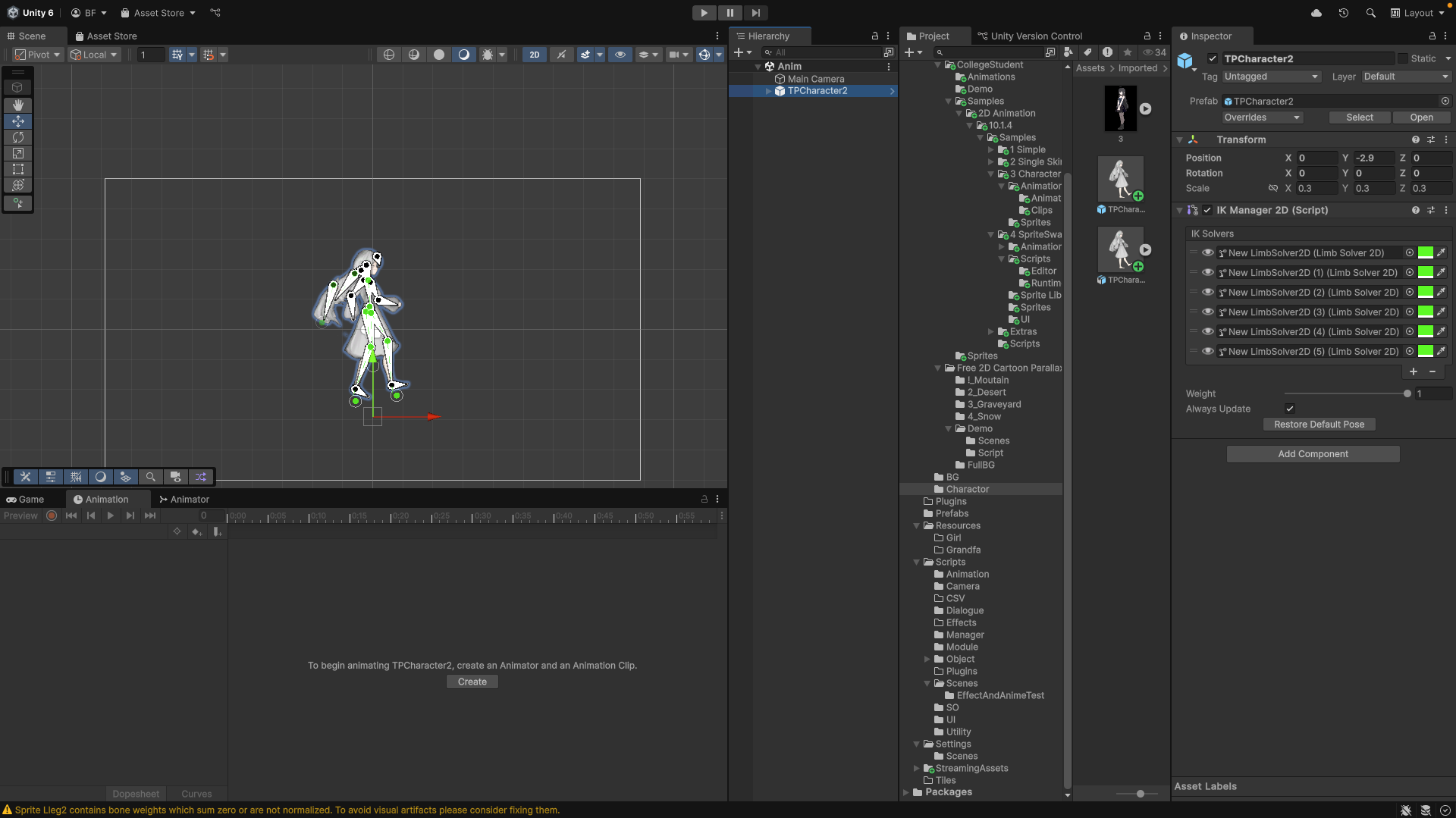Click the green color swatch of Limb Solver (3)
The height and width of the screenshot is (818, 1456).
(x=1426, y=312)
